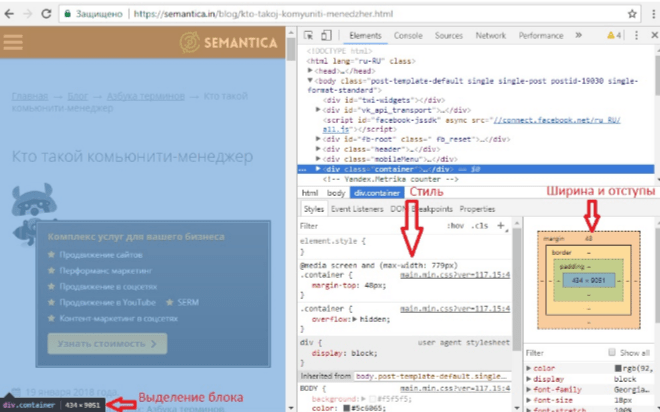Click Узнать стоимость button

click(x=107, y=344)
